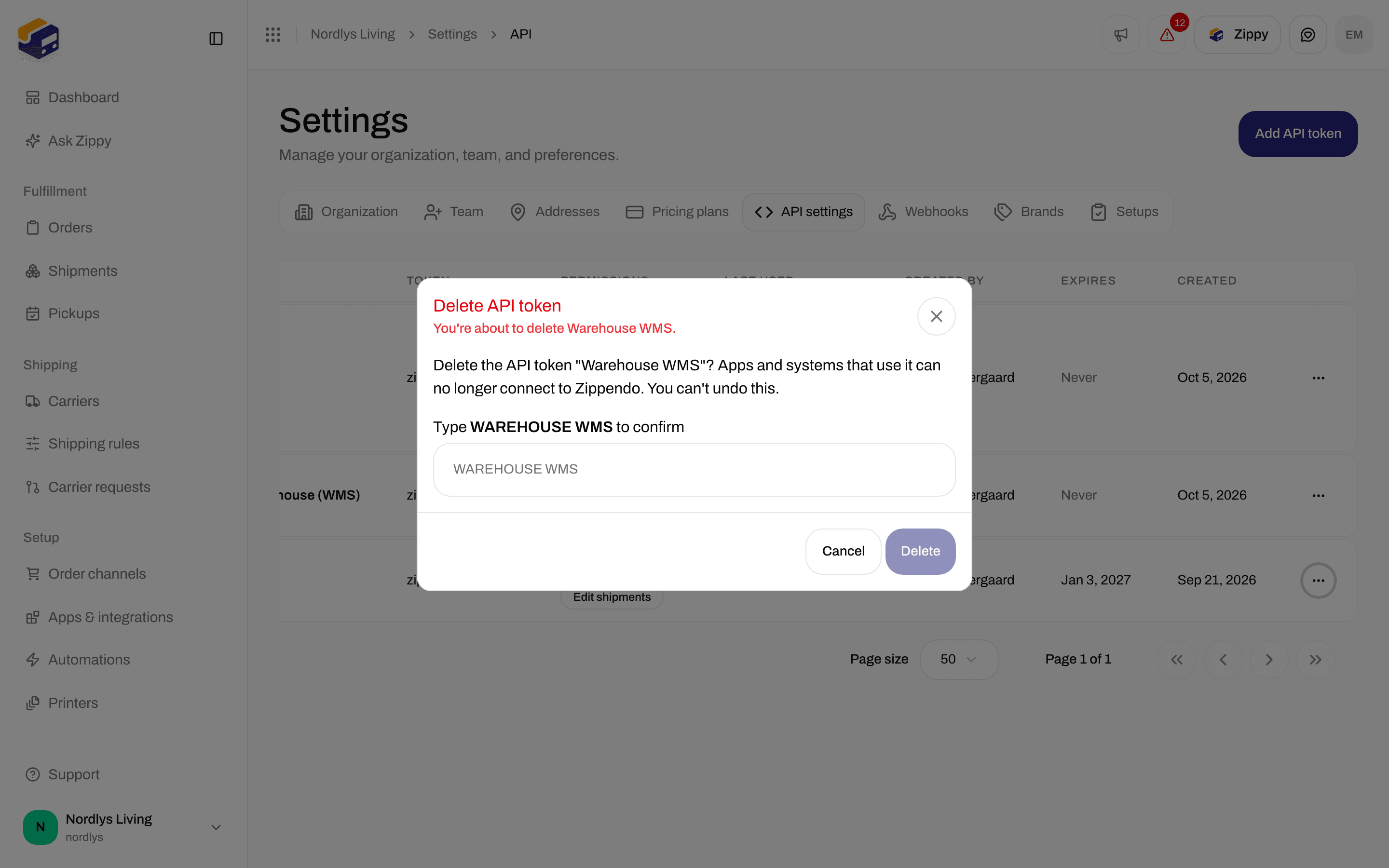Viewport: 1389px width, 868px height.
Task: Click Cancel in delete dialog
Action: [x=843, y=551]
